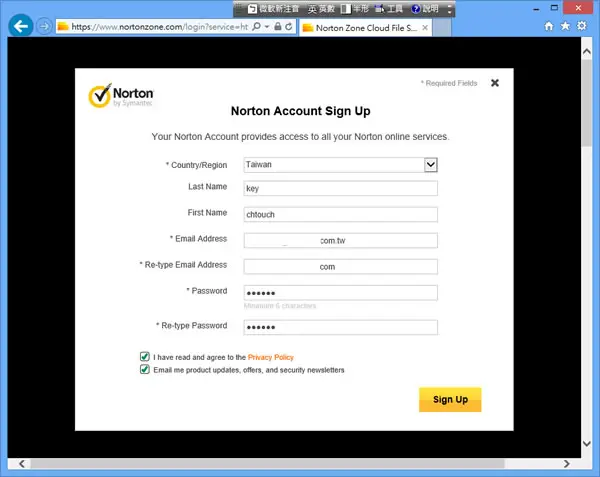Click the security lock icon
The width and height of the screenshot is (600, 477).
click(278, 26)
